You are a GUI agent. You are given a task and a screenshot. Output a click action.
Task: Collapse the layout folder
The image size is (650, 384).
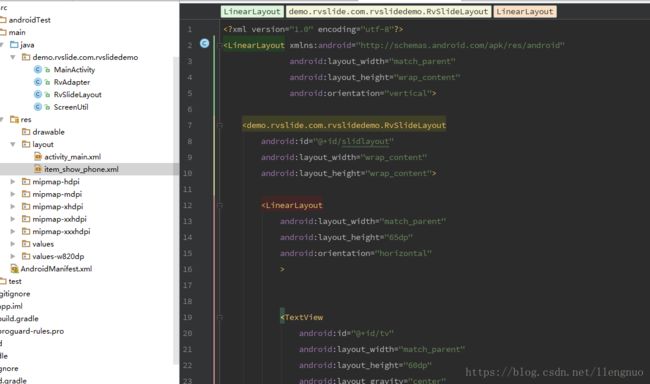click(x=13, y=144)
